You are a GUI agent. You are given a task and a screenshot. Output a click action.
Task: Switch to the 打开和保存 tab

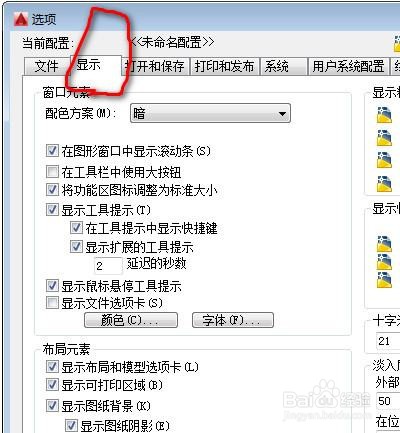(156, 66)
